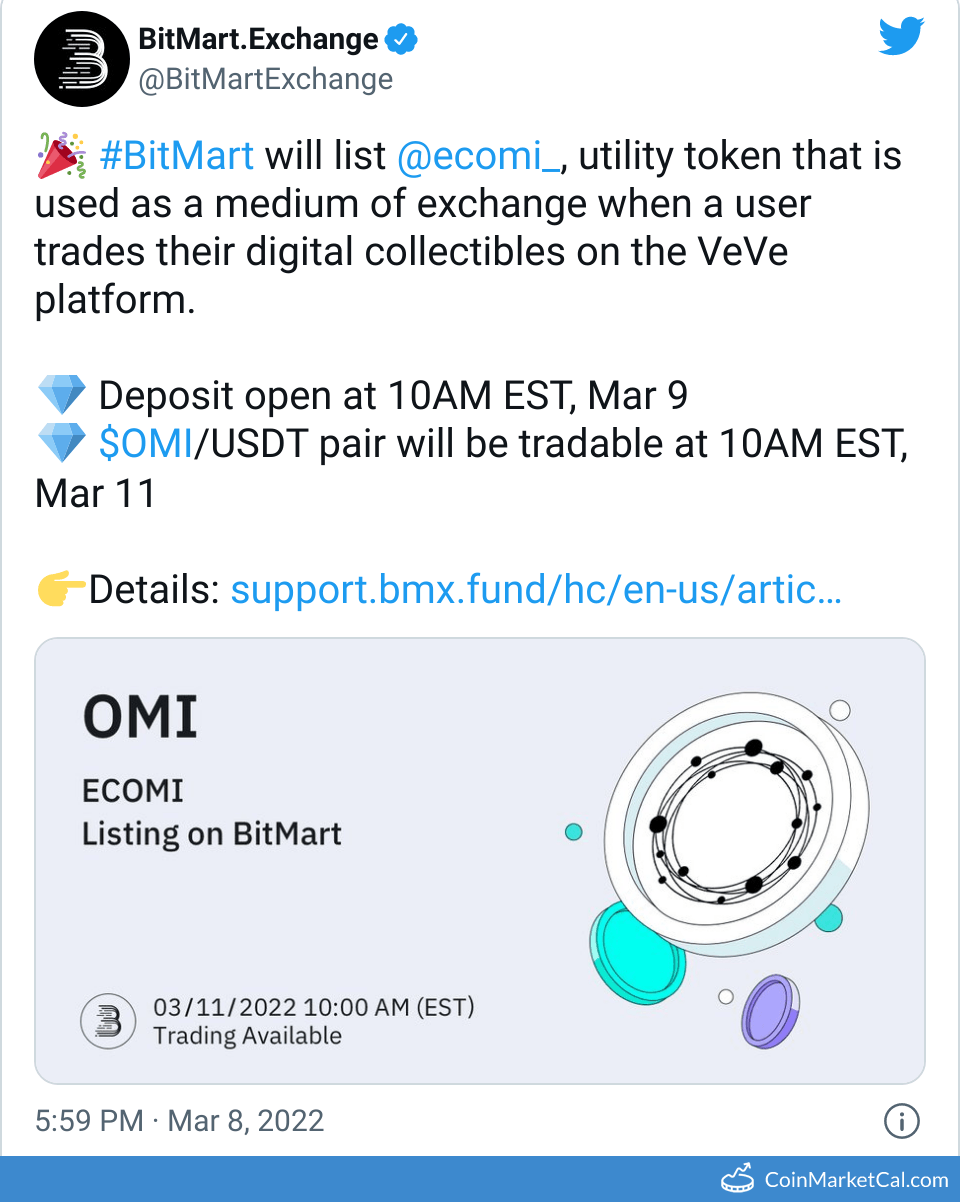Open the @BitMartExchange handle
Screen dimensions: 960x1202
(x=264, y=79)
